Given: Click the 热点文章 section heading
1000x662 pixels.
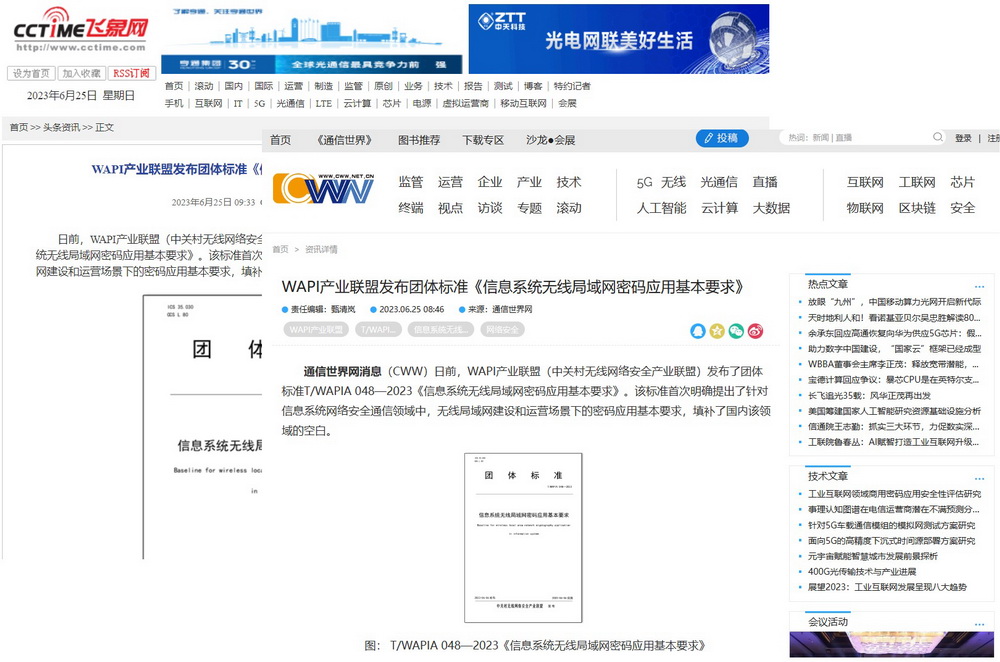Looking at the screenshot, I should click(828, 284).
